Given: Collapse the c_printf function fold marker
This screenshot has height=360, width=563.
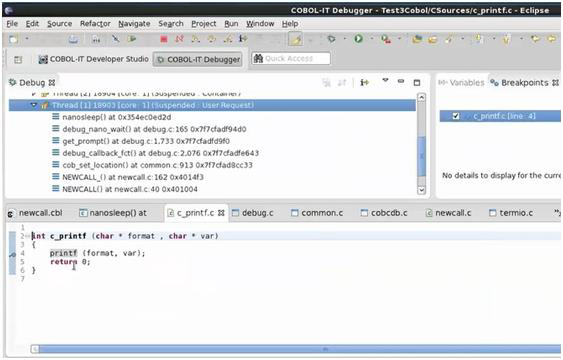Looking at the screenshot, I should point(28,236).
